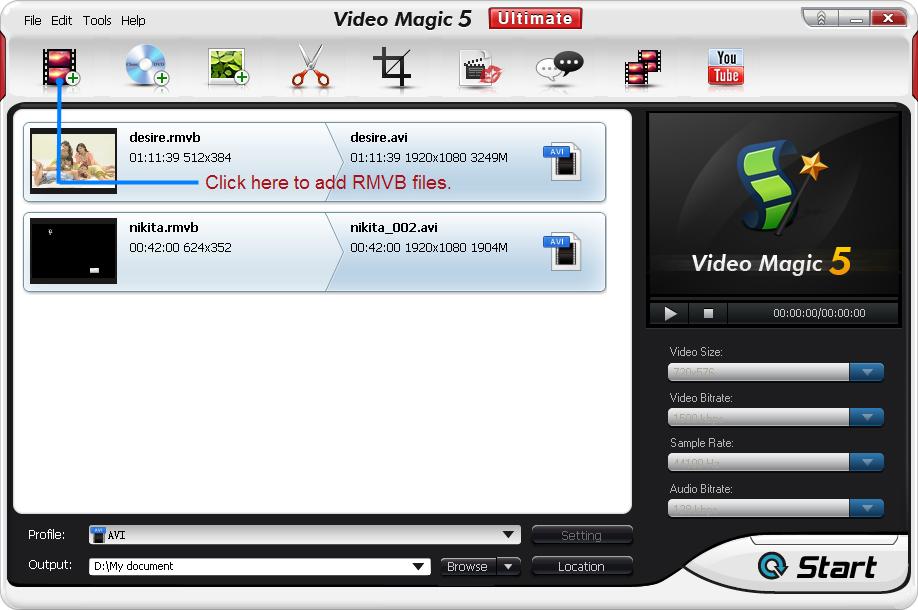
Task: Stop the preview playback
Action: click(x=708, y=314)
